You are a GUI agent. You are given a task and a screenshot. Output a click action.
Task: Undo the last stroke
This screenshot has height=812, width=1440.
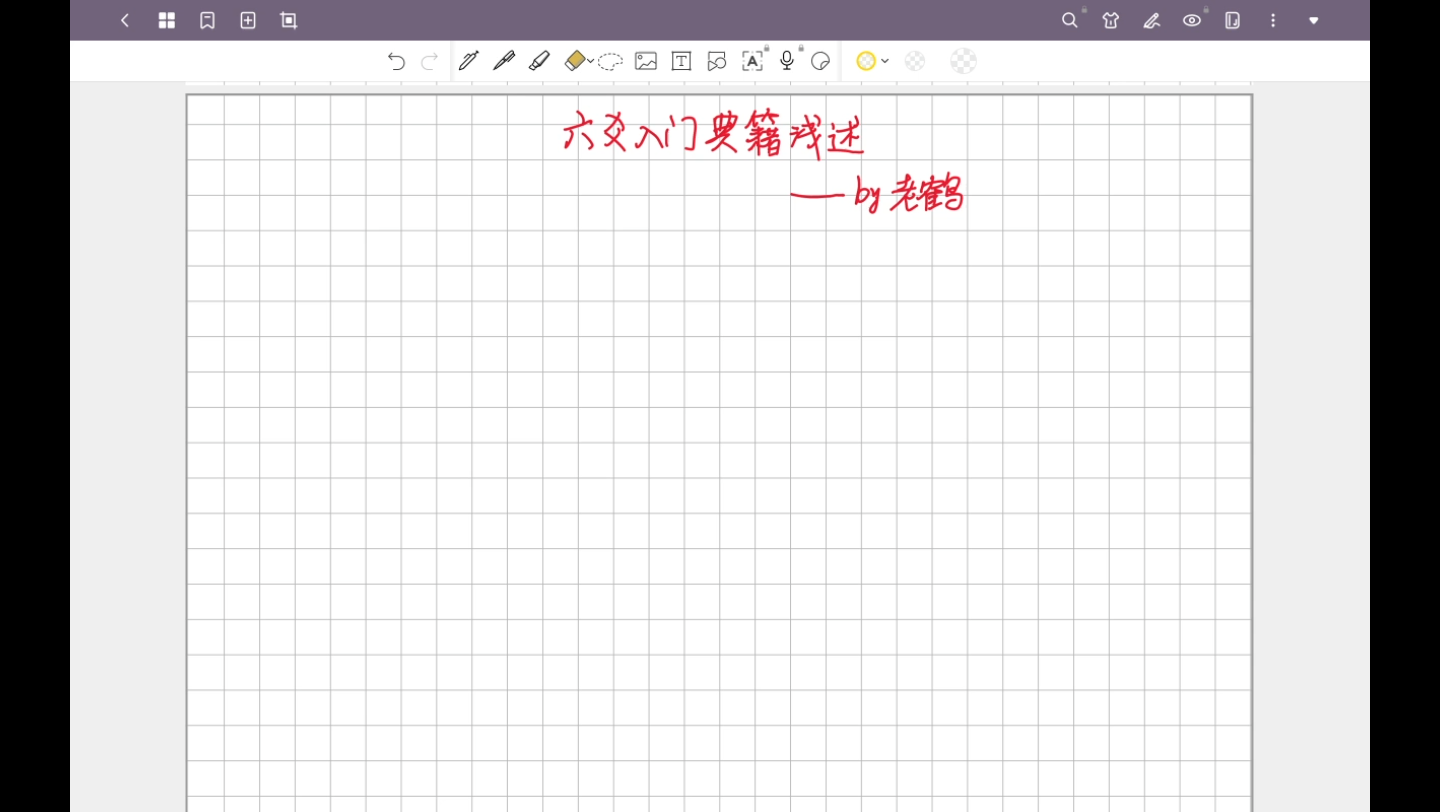click(396, 61)
